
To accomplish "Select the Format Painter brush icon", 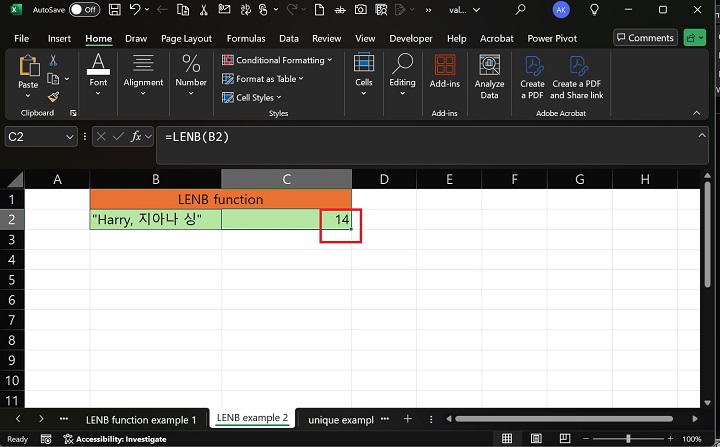I will [x=53, y=96].
